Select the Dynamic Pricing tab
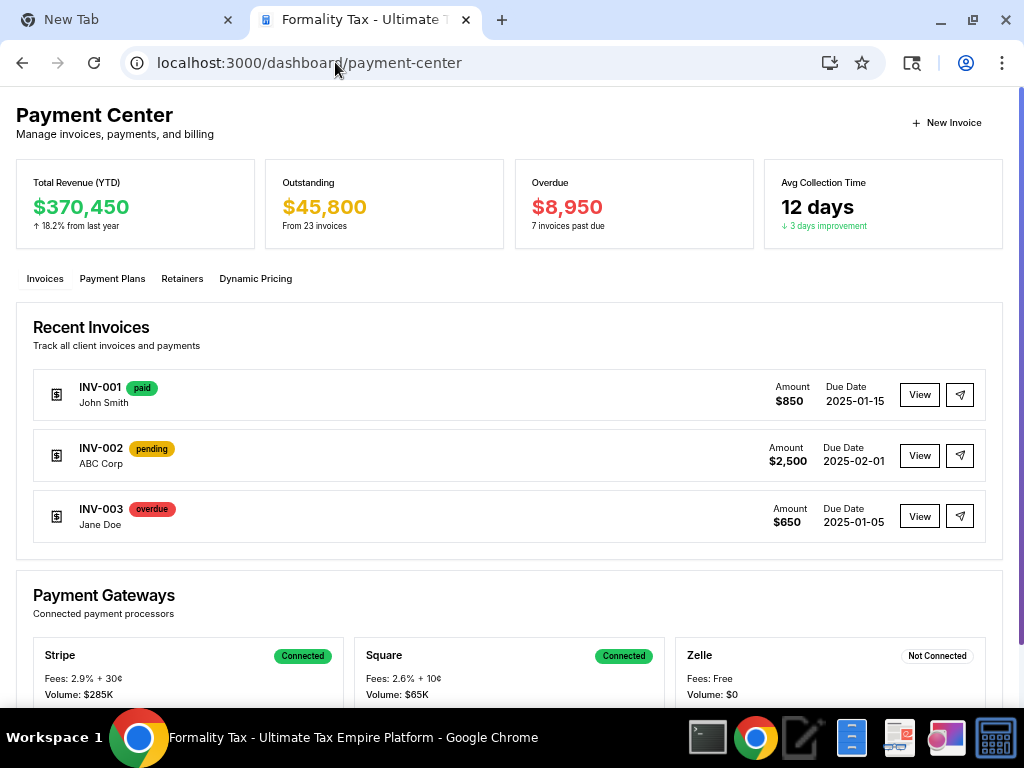1024x768 pixels. pos(256,279)
